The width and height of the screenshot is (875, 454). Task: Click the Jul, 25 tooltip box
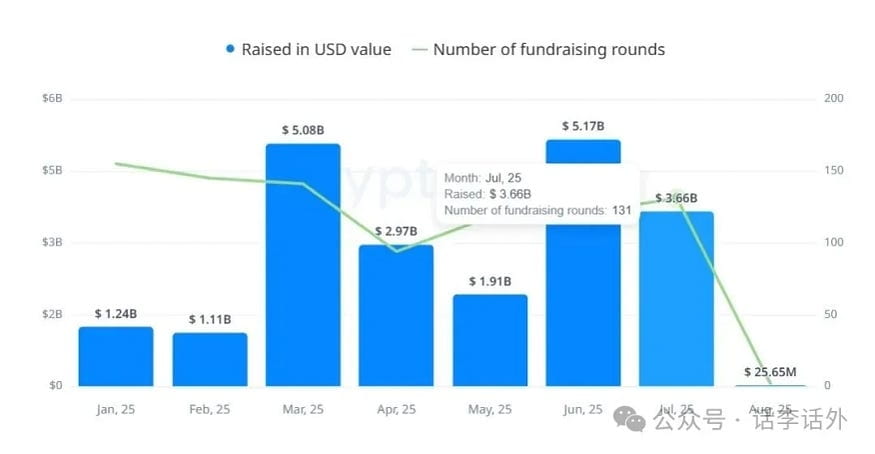click(537, 194)
